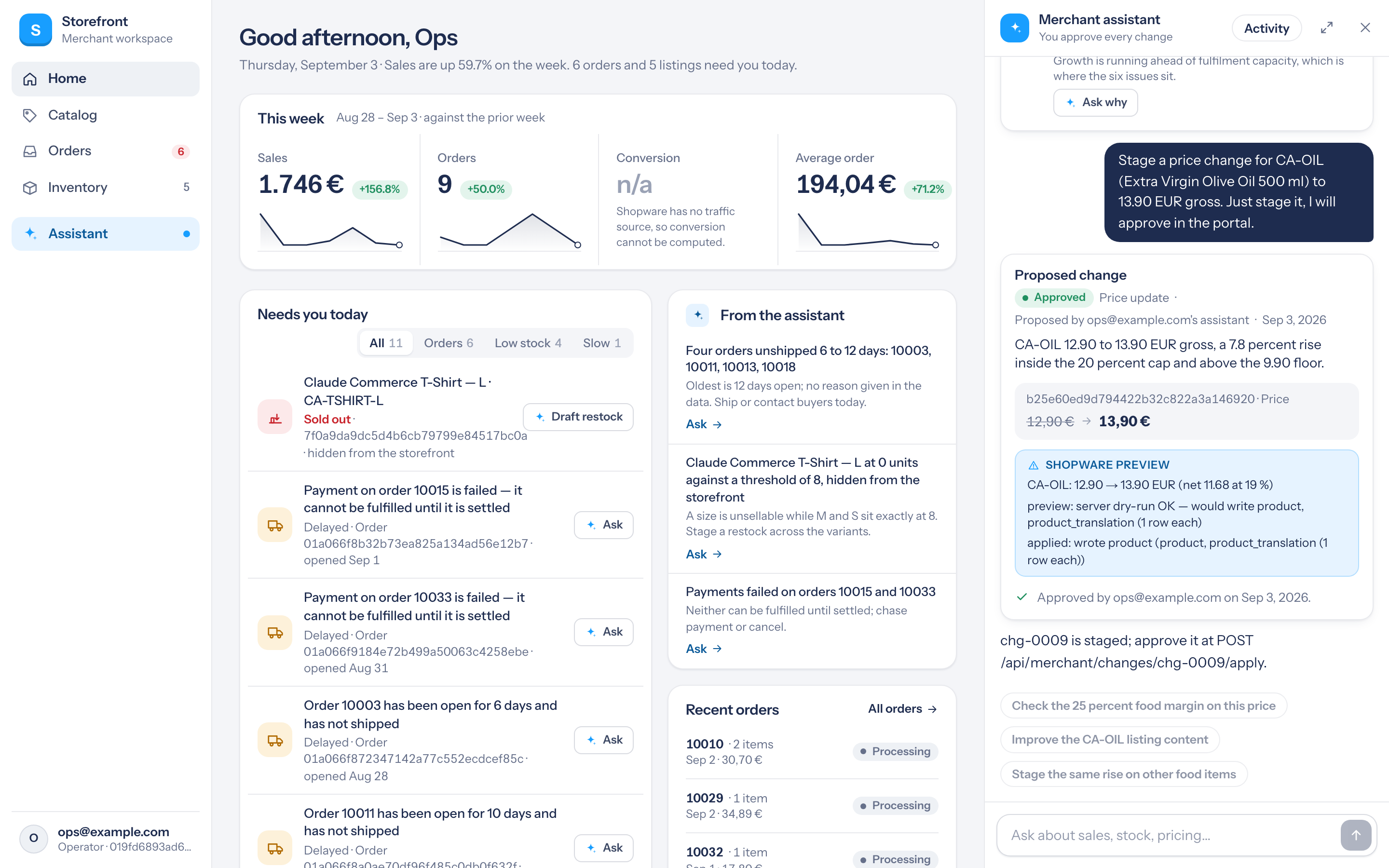
Task: Open the Activity button in assistant panel
Action: coord(1266,28)
